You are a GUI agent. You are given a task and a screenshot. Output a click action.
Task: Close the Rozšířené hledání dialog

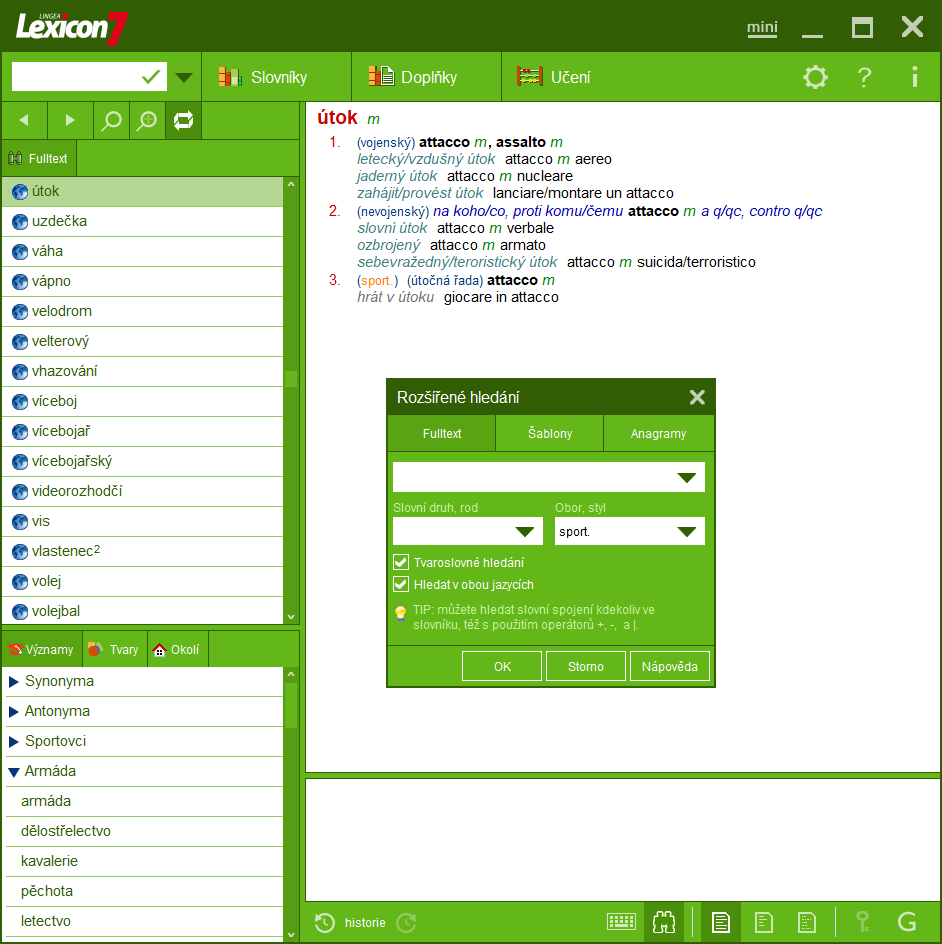coord(697,397)
